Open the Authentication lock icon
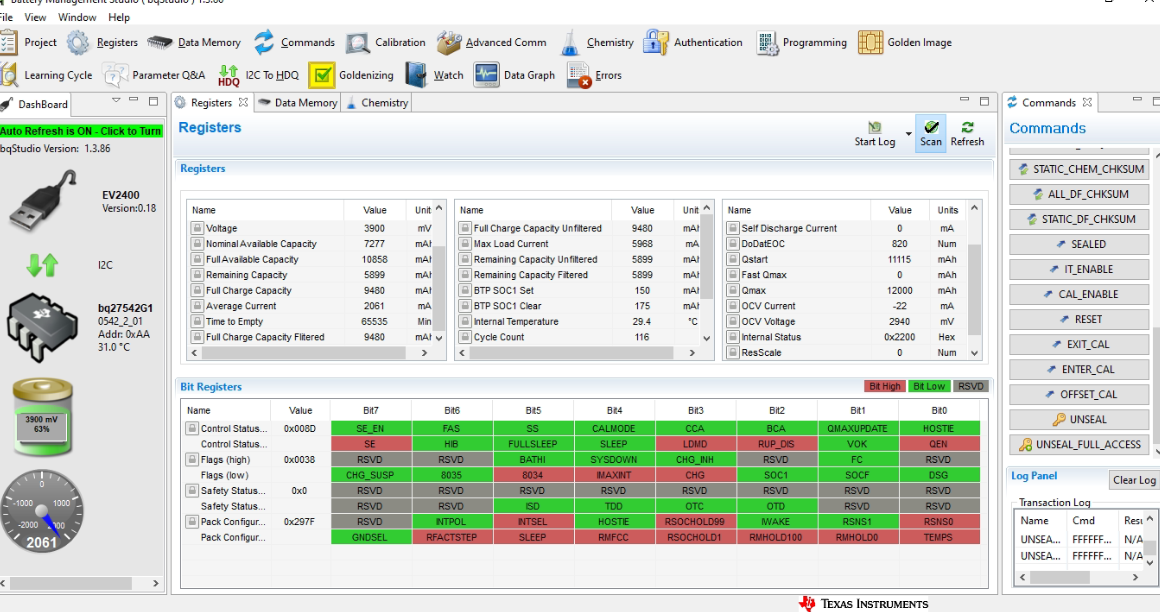1160x612 pixels. [655, 42]
